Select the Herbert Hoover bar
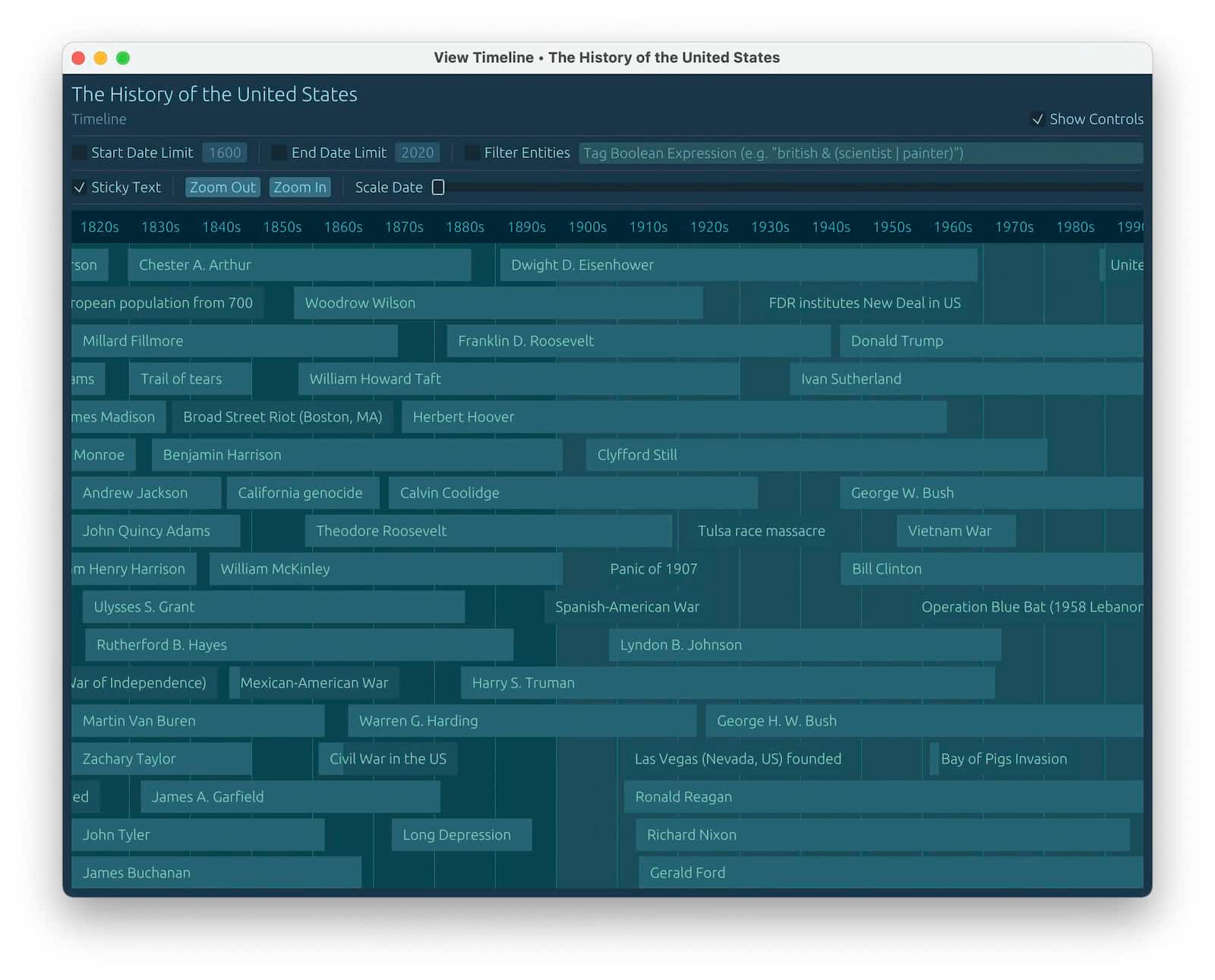1215x980 pixels. (x=674, y=417)
